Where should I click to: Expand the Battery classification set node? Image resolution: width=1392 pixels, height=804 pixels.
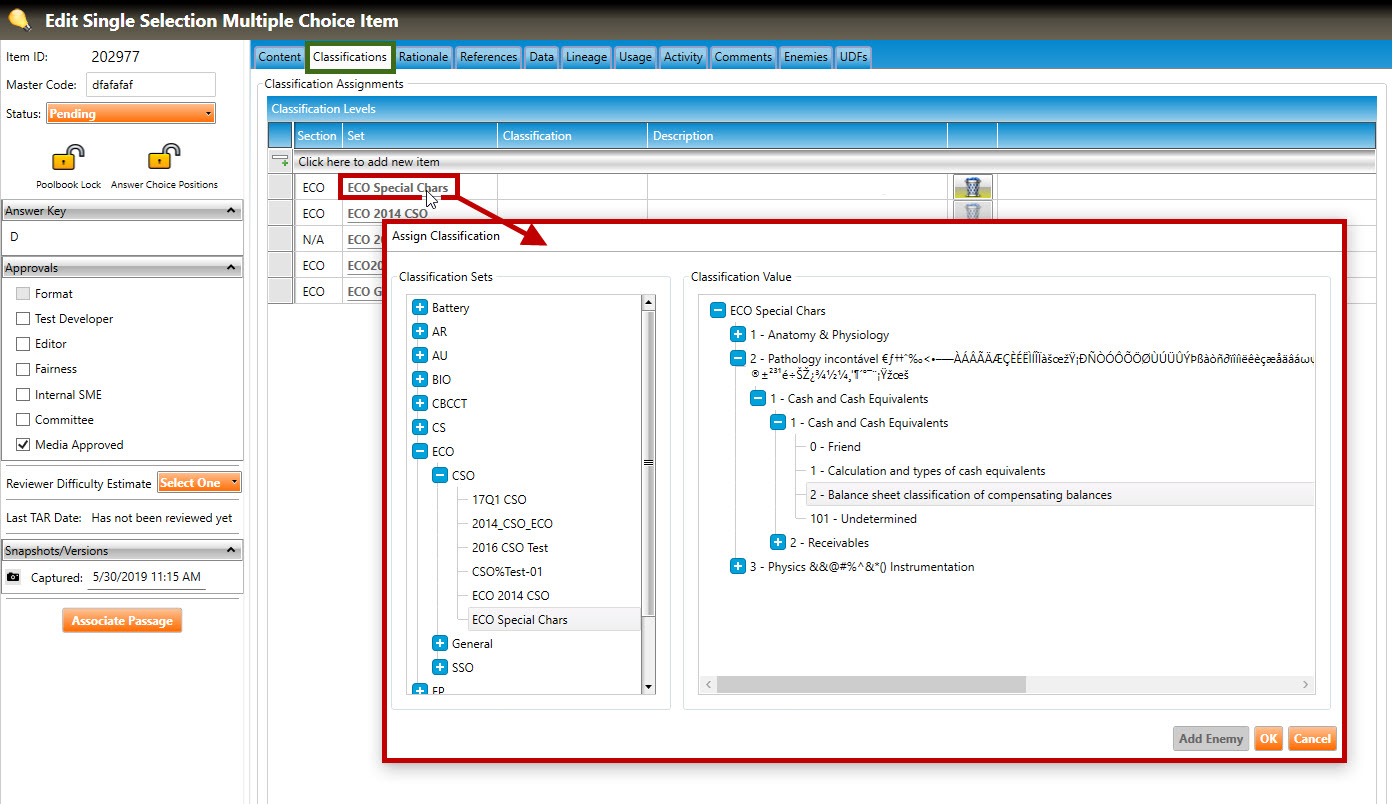pyautogui.click(x=420, y=308)
